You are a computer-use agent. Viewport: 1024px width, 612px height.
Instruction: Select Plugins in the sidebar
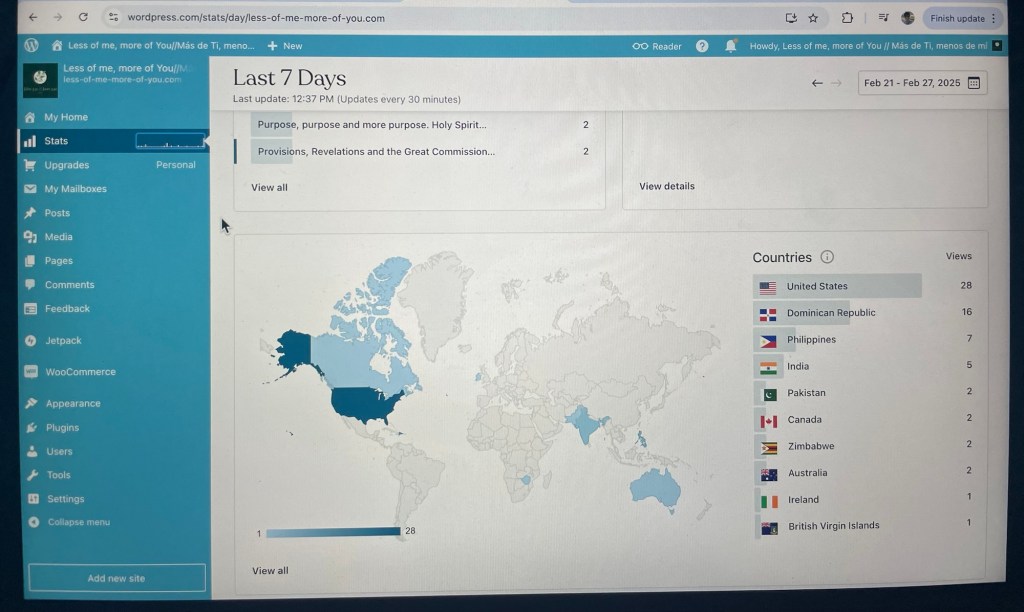click(x=62, y=427)
